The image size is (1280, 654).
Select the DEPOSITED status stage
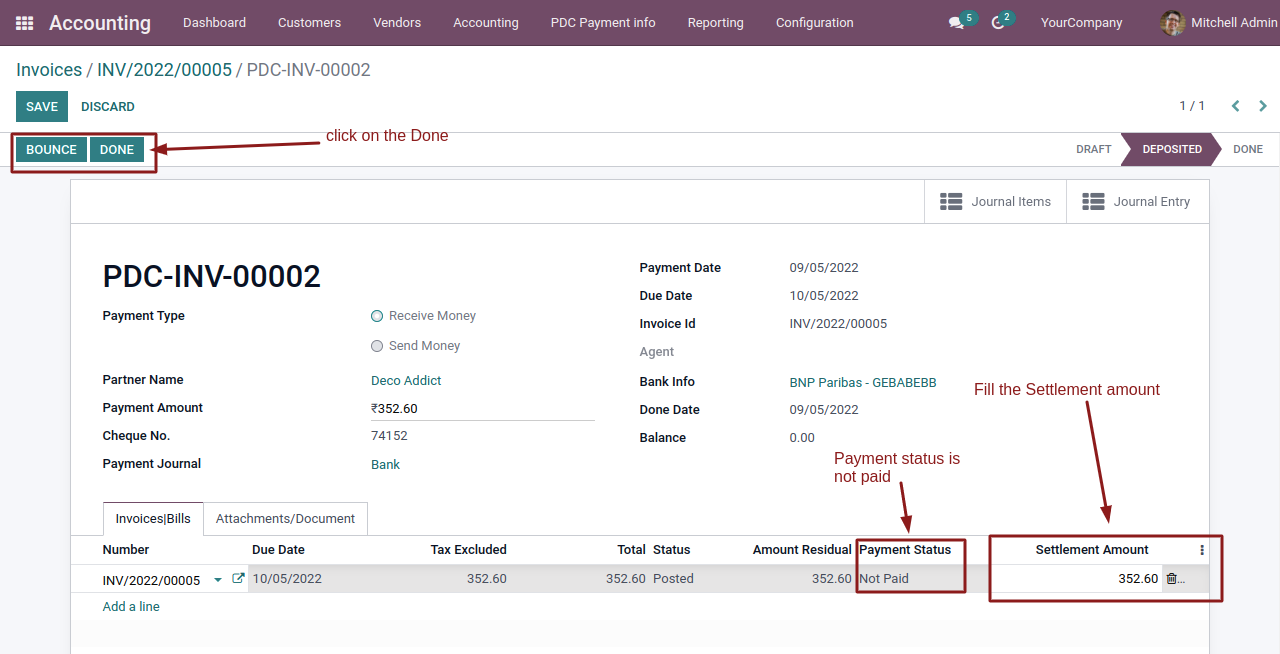pos(1172,149)
